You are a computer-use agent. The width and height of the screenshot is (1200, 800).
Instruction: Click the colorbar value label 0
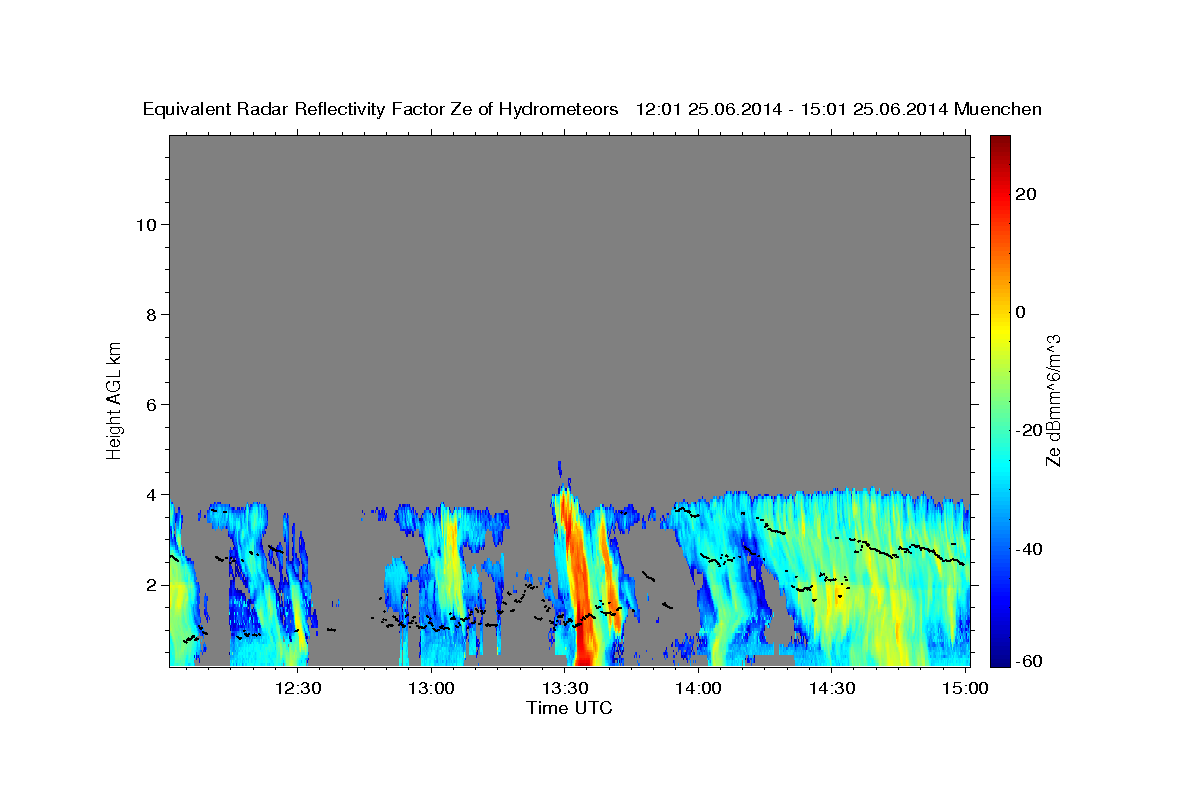1021,312
